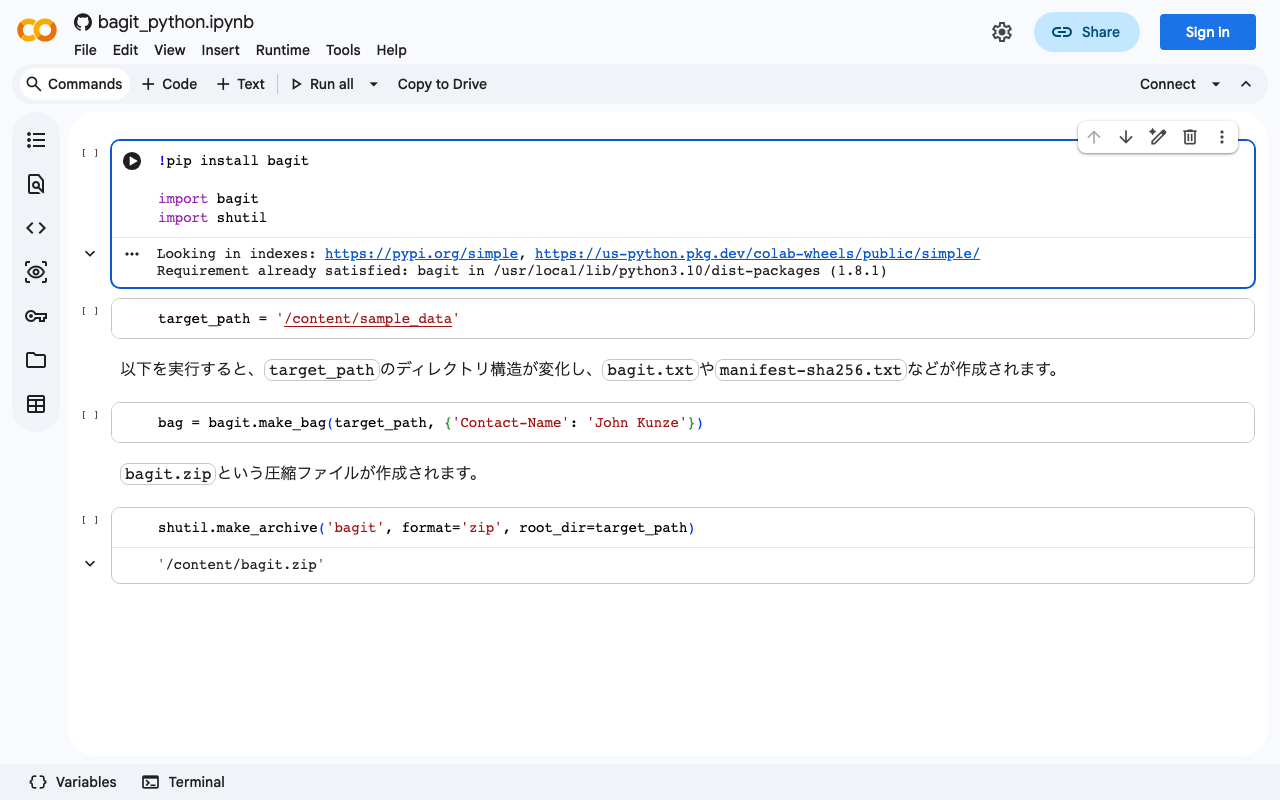Open the Code snippets panel
1280x800 pixels.
pos(36,227)
